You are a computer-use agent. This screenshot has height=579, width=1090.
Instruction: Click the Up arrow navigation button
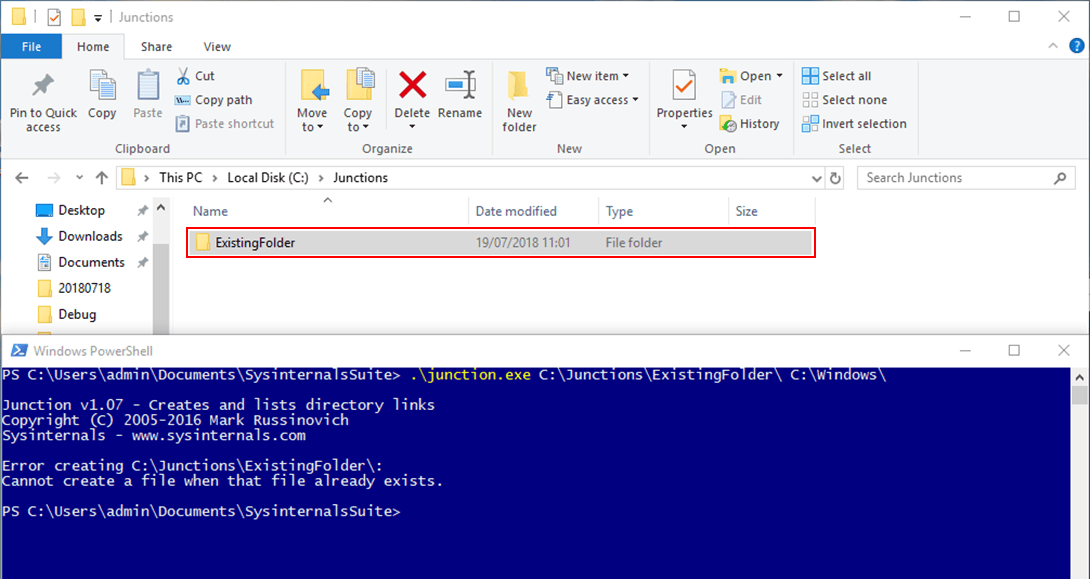coord(101,178)
